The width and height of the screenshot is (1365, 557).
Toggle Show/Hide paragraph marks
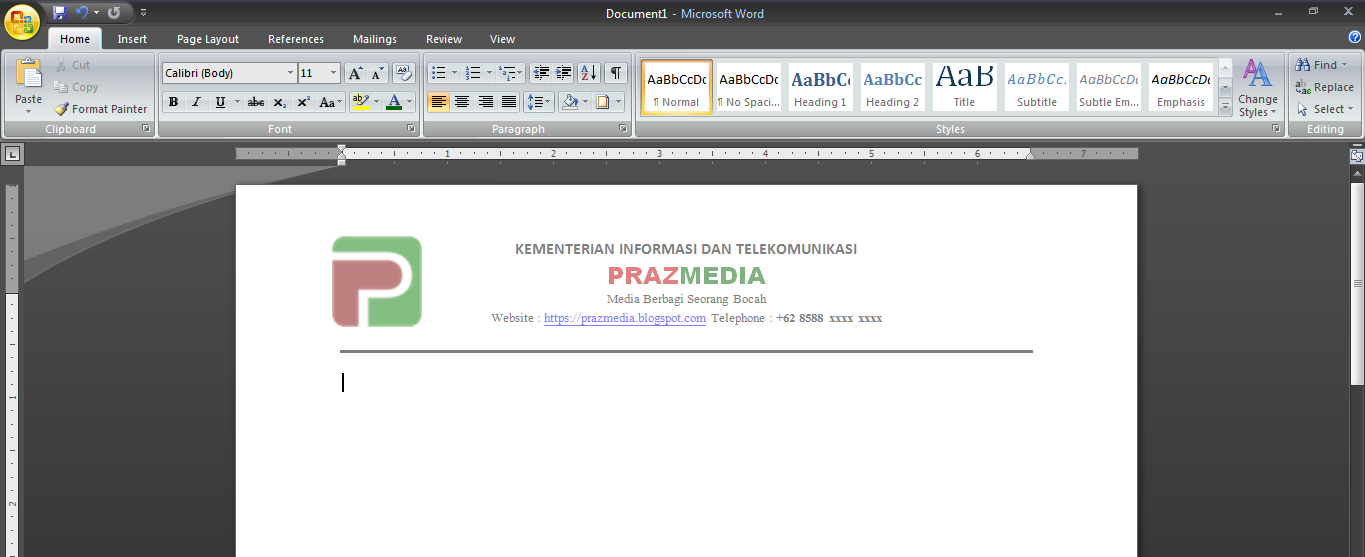point(617,73)
